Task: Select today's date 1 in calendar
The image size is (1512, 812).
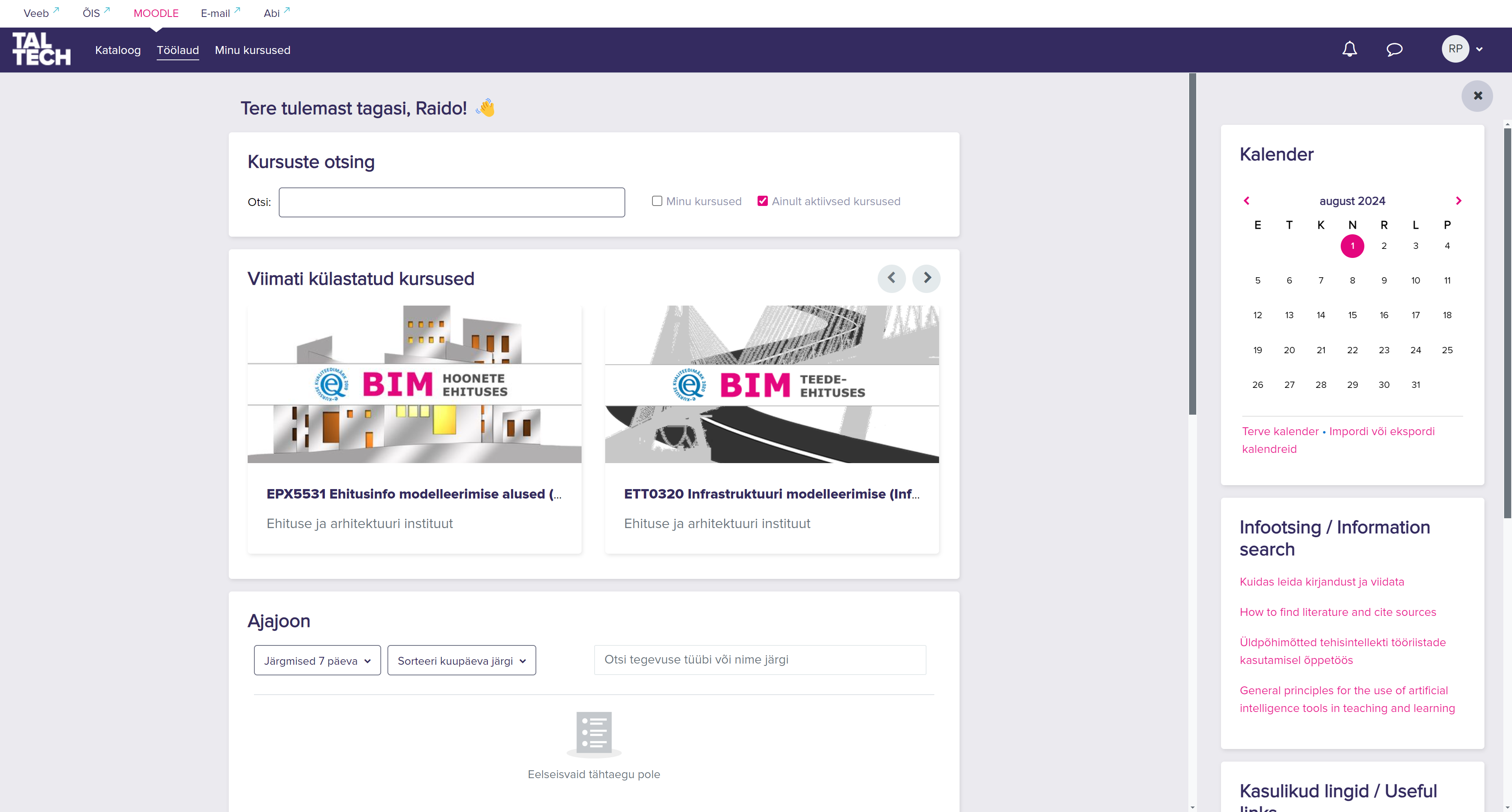Action: [x=1352, y=246]
